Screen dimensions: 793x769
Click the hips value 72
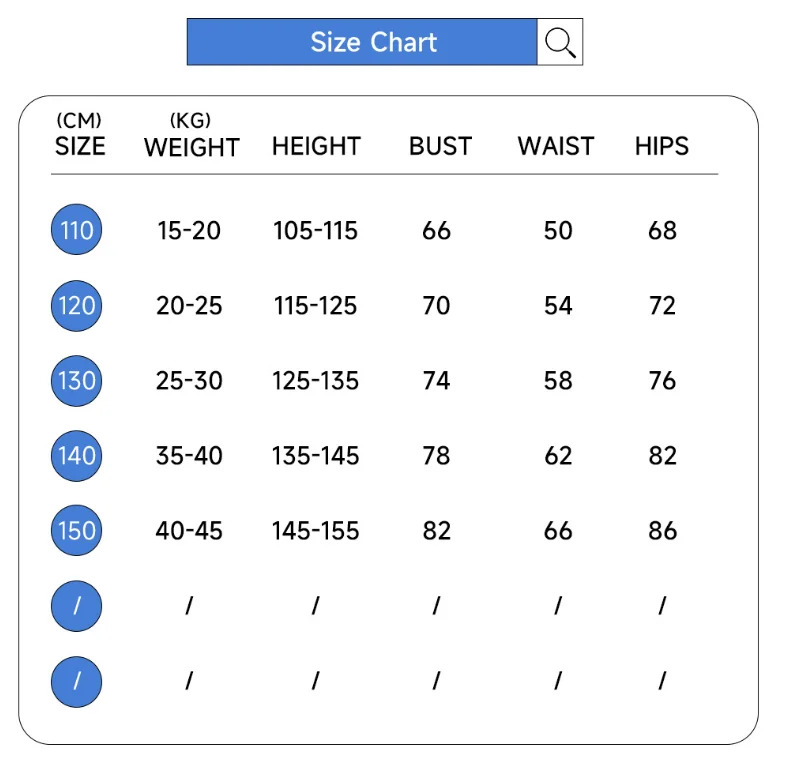(x=662, y=306)
